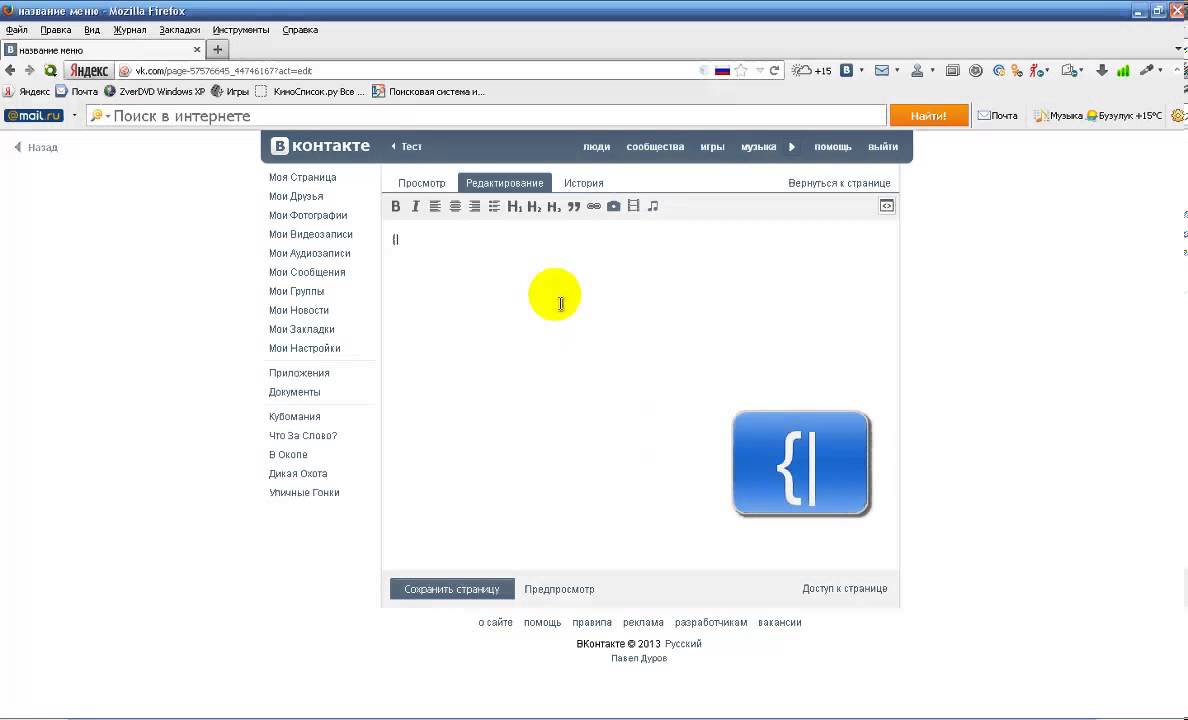This screenshot has height=720, width=1188.
Task: Open the Почта bookmark in bookmarks bar
Action: coord(77,92)
